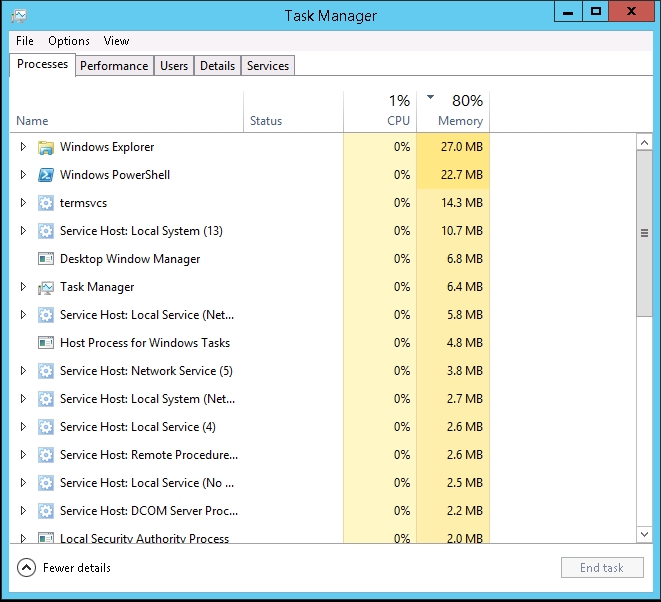The image size is (661, 602).
Task: Click the termsvcs gear icon
Action: [46, 203]
